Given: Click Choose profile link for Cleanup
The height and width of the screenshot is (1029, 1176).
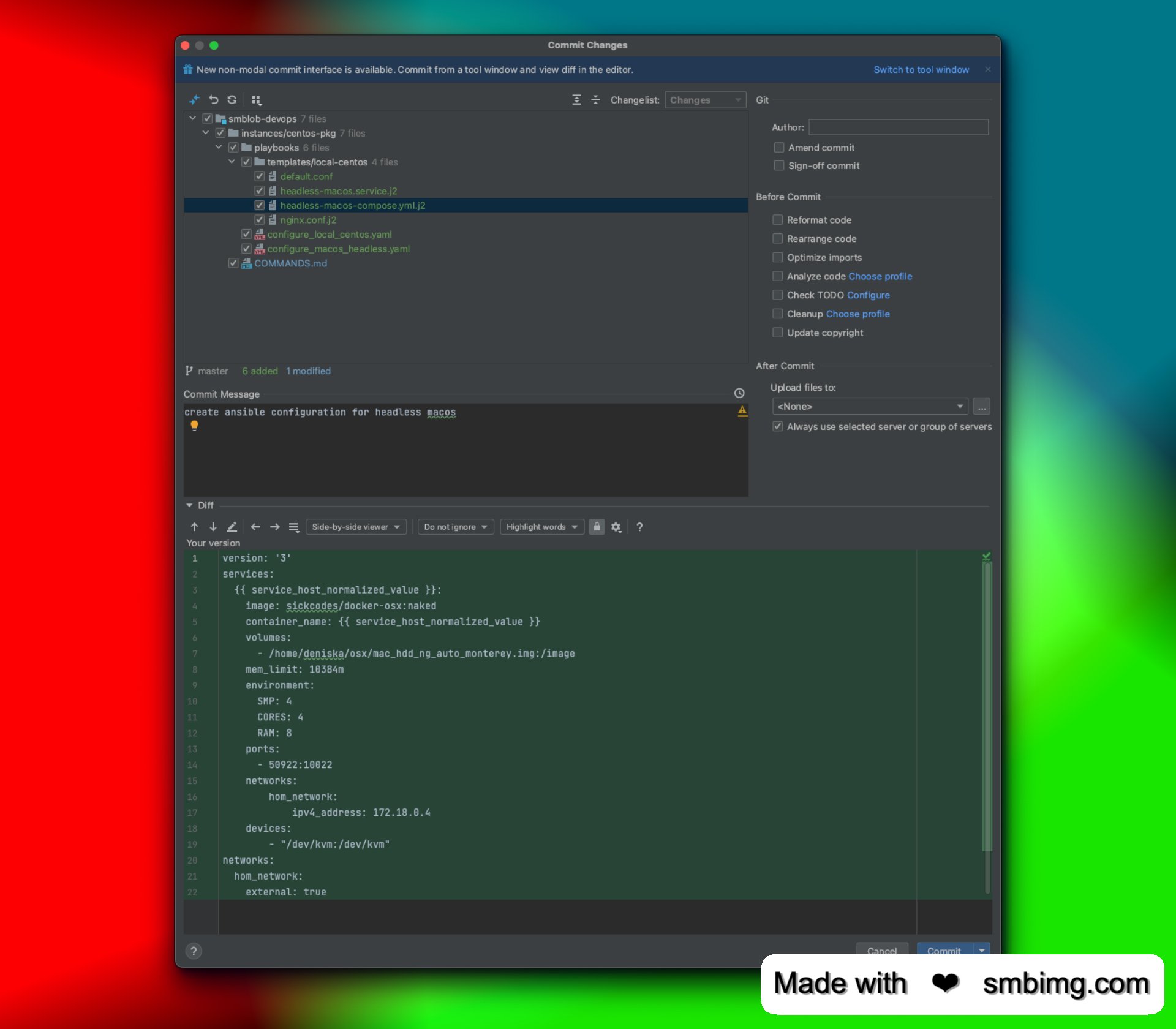Looking at the screenshot, I should (858, 314).
